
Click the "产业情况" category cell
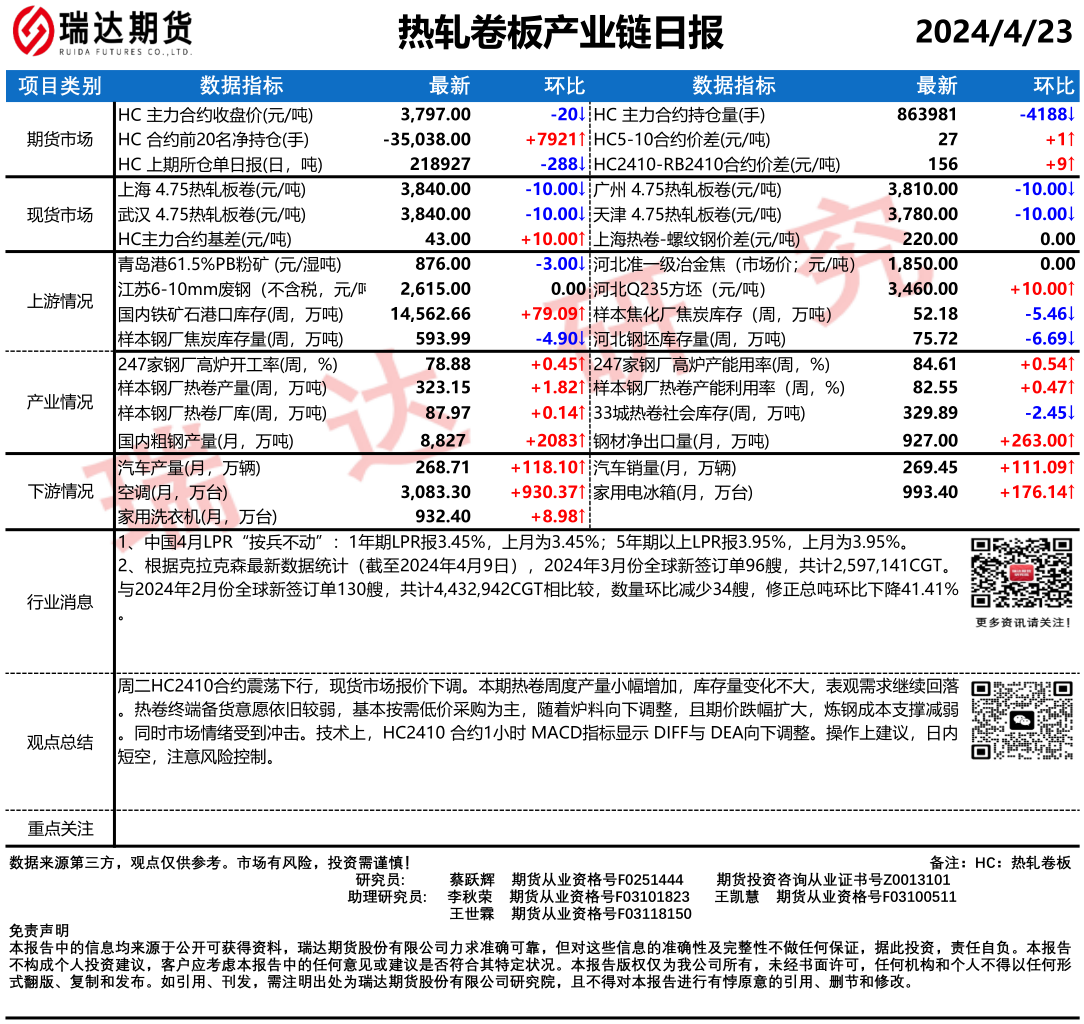pos(60,402)
